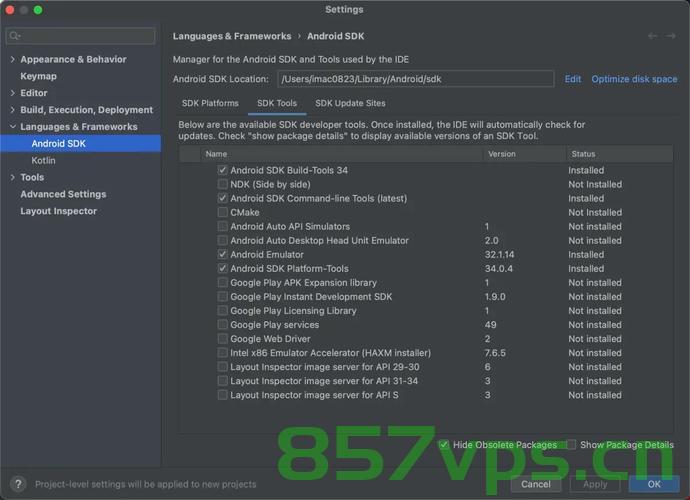This screenshot has height=500, width=690.
Task: Enable the CMake checkbox
Action: (223, 212)
